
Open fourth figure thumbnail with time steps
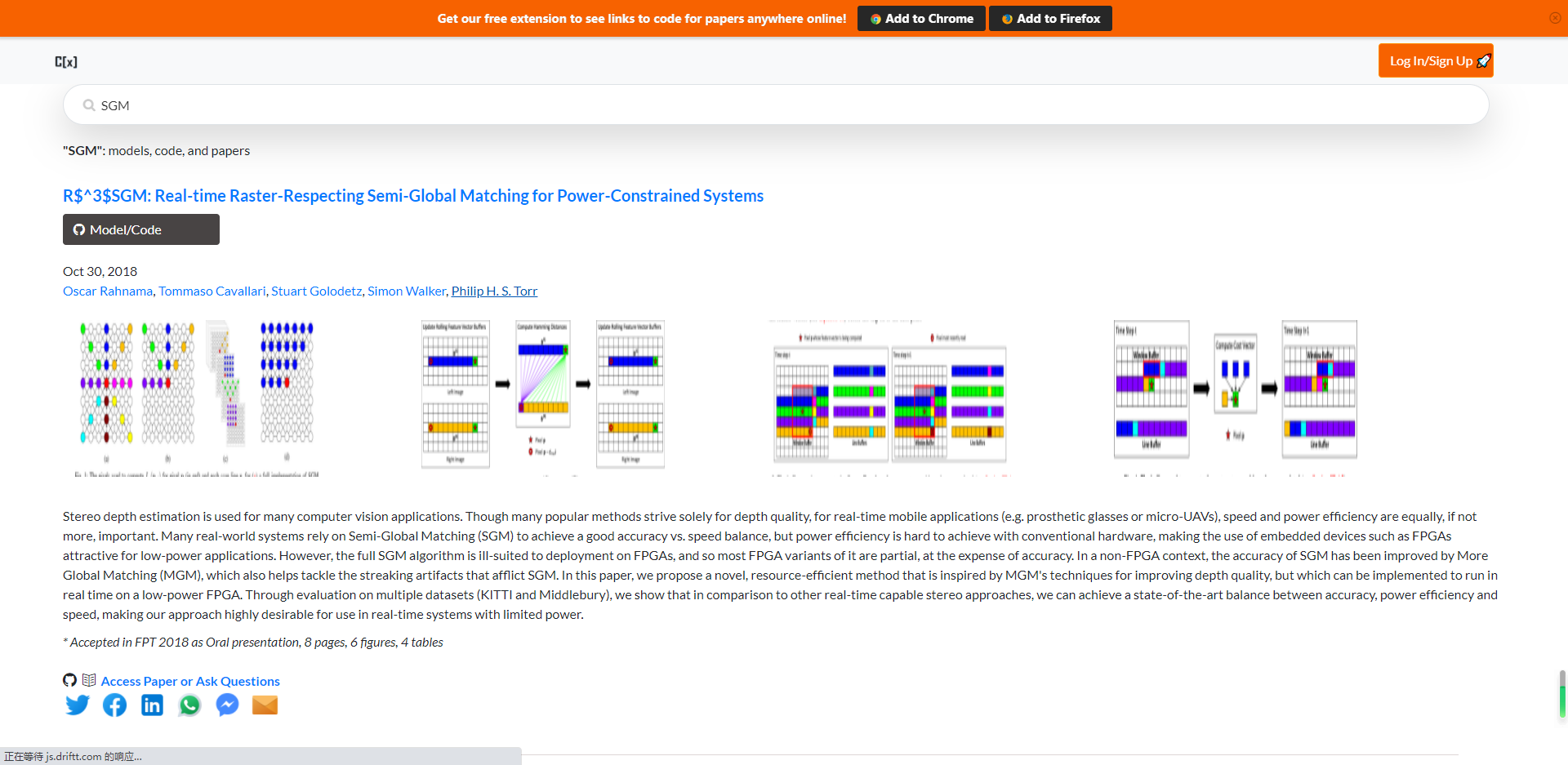[x=1236, y=398]
